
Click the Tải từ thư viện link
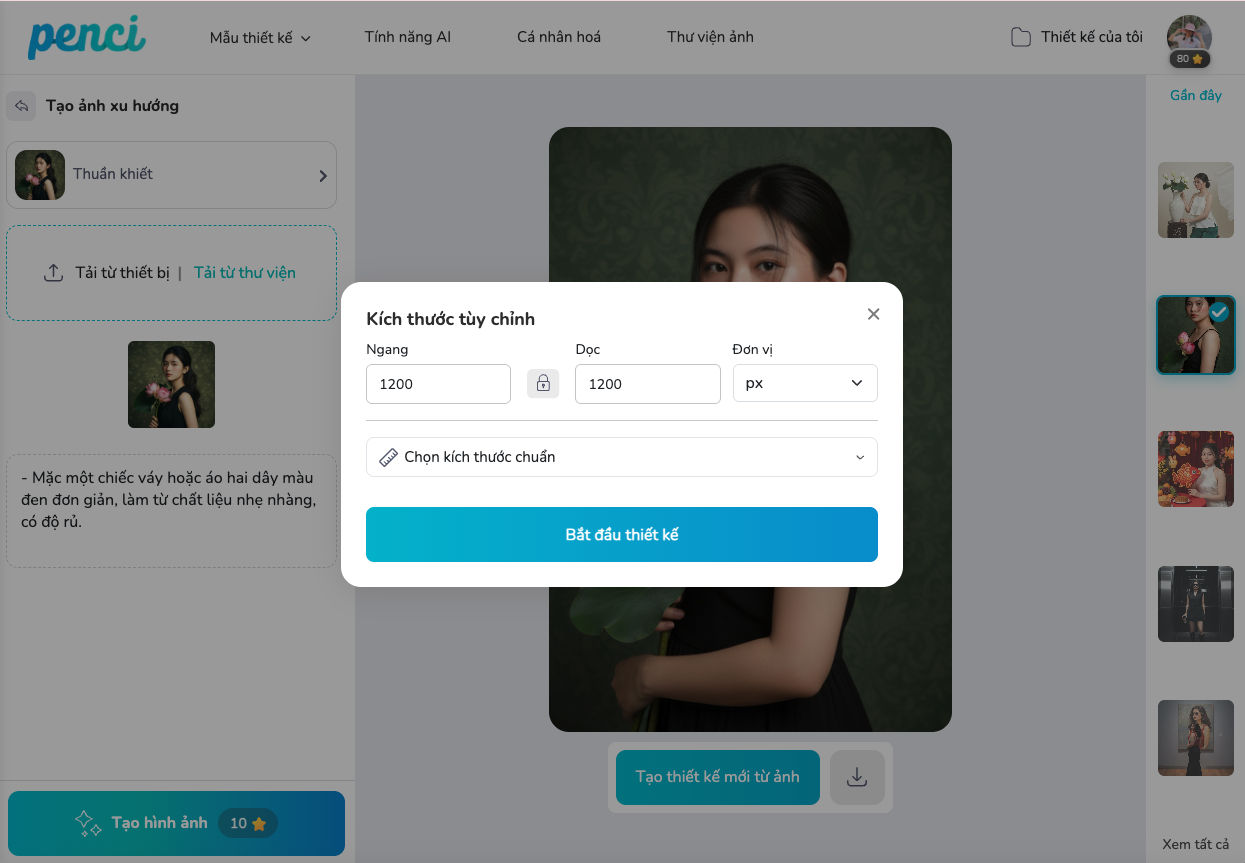click(244, 273)
